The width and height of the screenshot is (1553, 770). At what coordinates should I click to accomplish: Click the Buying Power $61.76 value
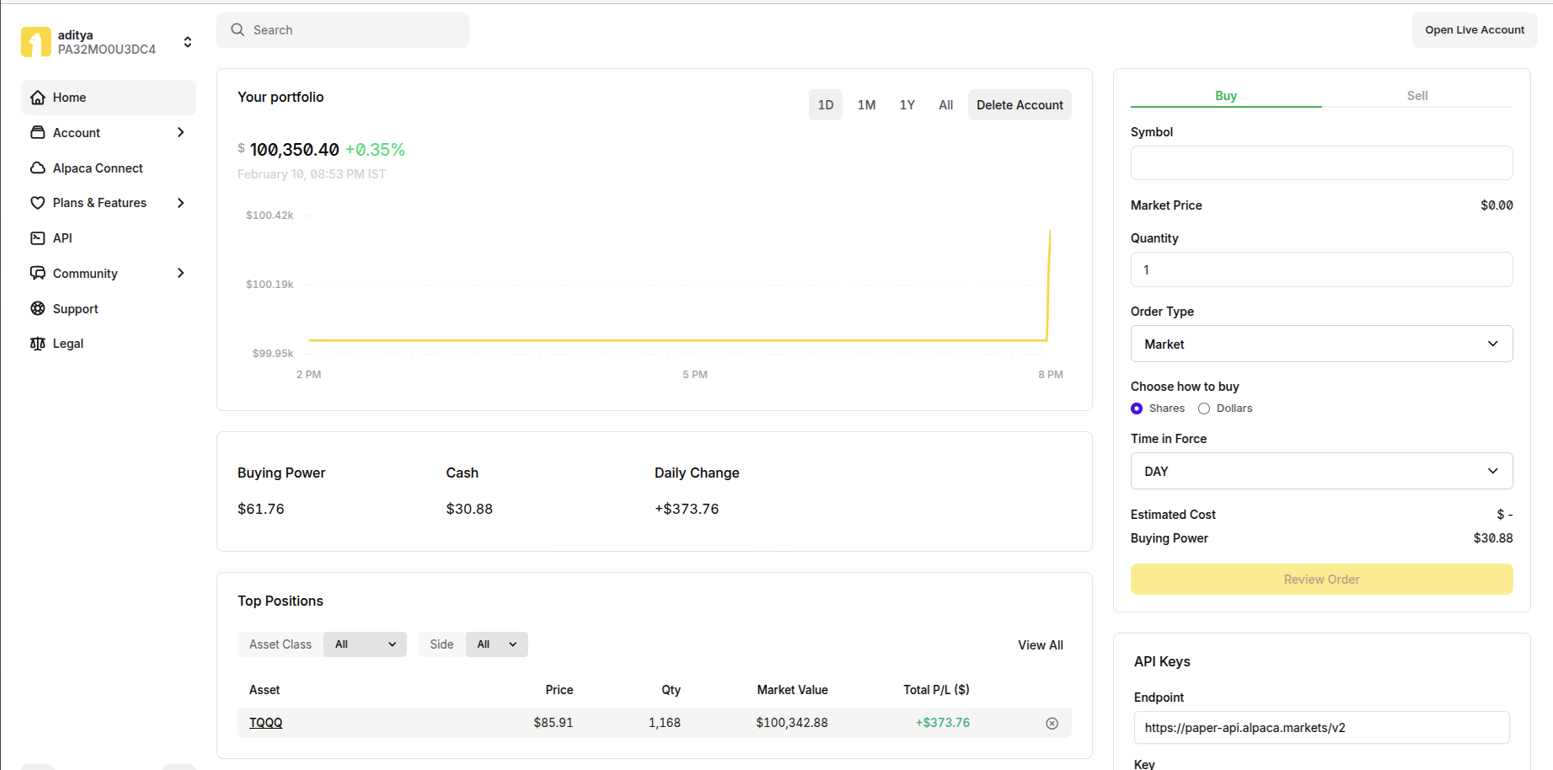click(x=261, y=509)
